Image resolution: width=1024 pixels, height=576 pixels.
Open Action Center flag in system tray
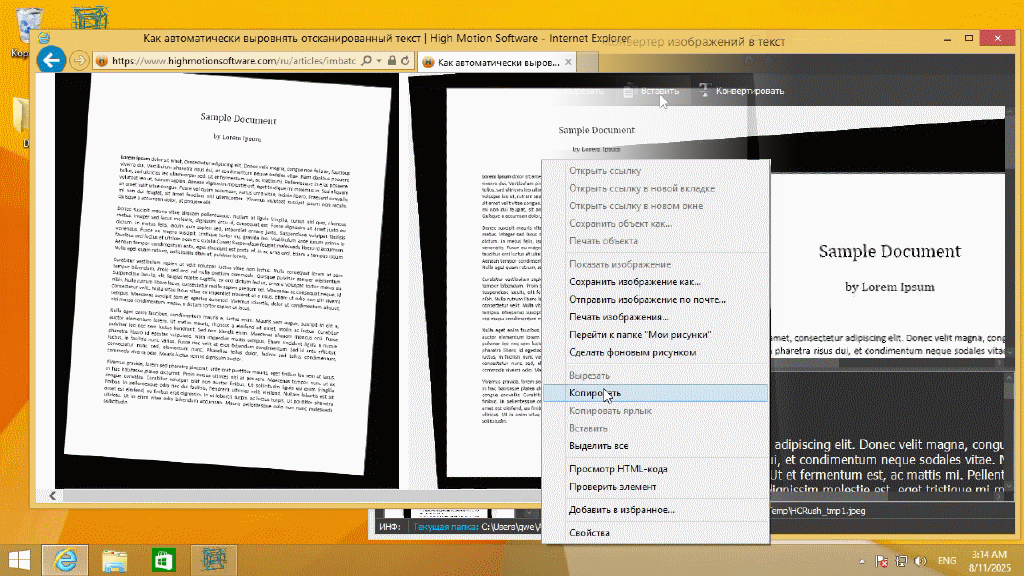point(881,561)
